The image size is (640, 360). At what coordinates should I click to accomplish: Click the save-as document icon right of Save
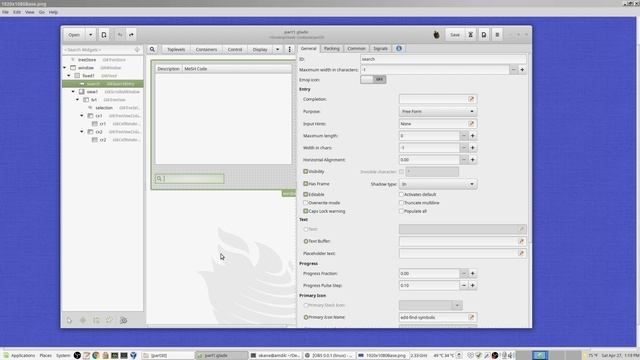tap(484, 35)
